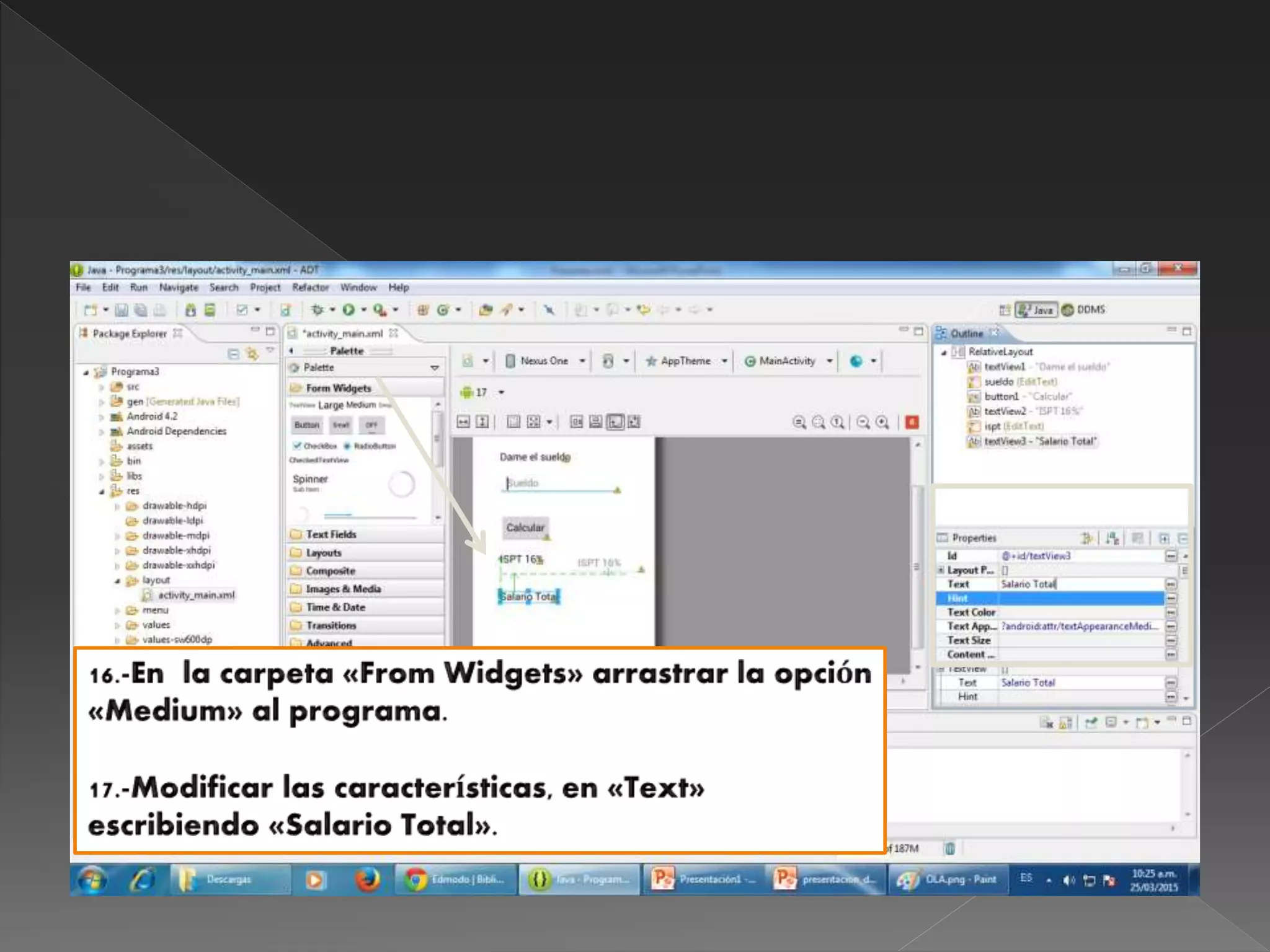Click the Open Type folder icon

pos(486,310)
